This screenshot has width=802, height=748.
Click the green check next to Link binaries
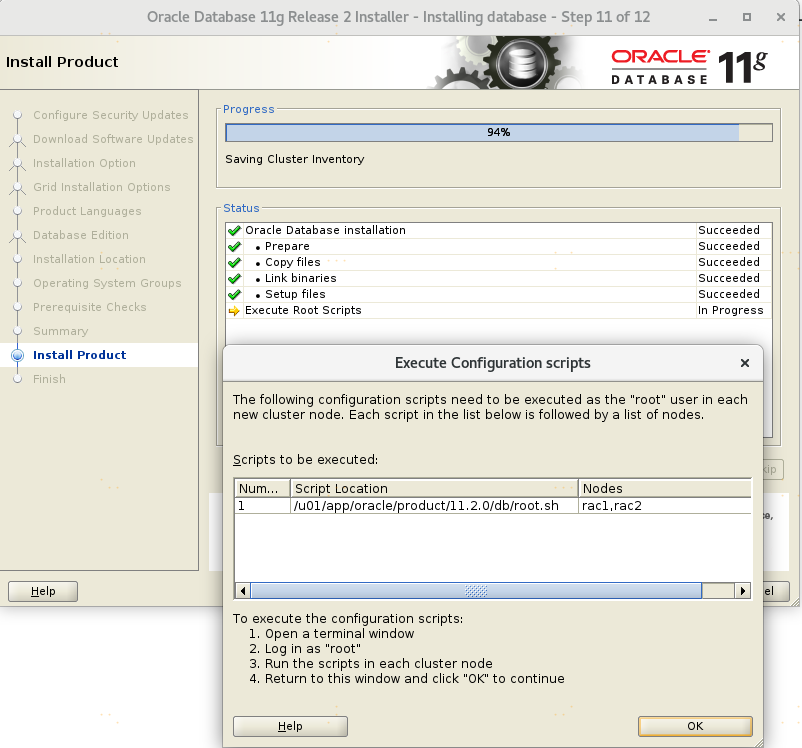point(234,278)
